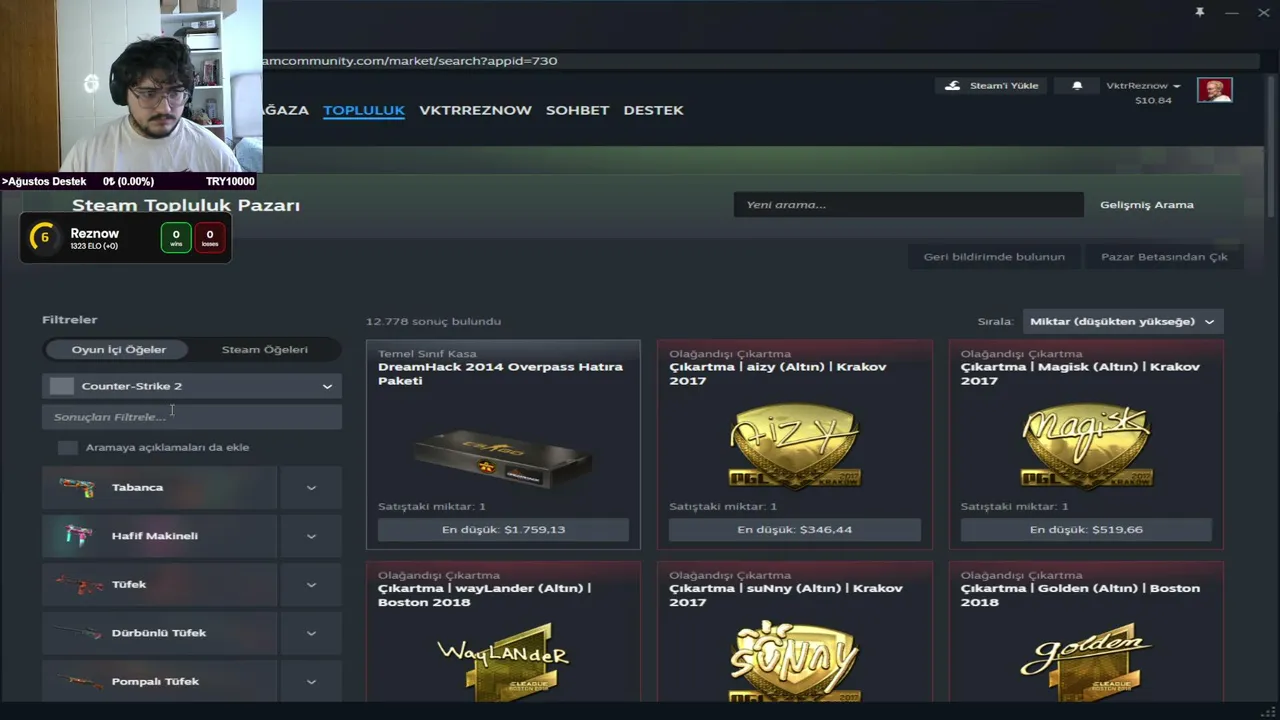The width and height of the screenshot is (1280, 720).
Task: Click the En düşük: $519,66 price button
Action: (1086, 530)
